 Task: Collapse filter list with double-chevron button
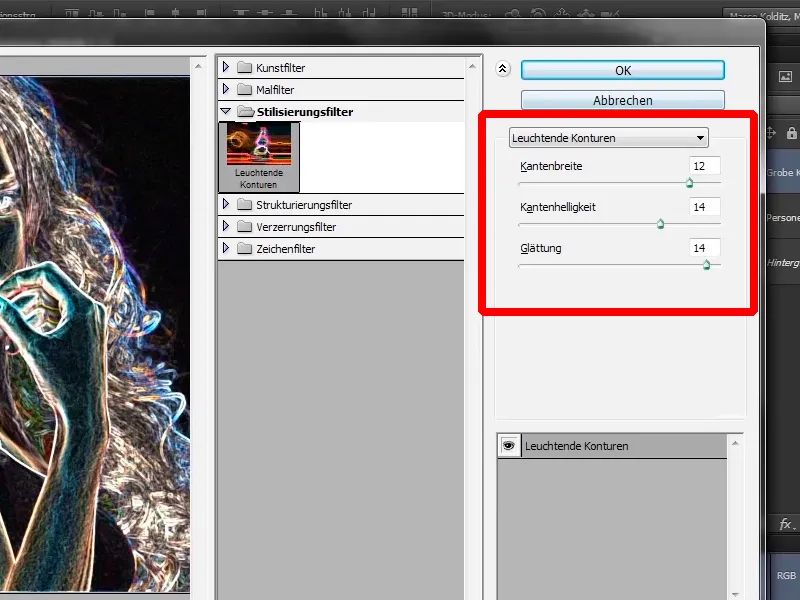point(503,69)
